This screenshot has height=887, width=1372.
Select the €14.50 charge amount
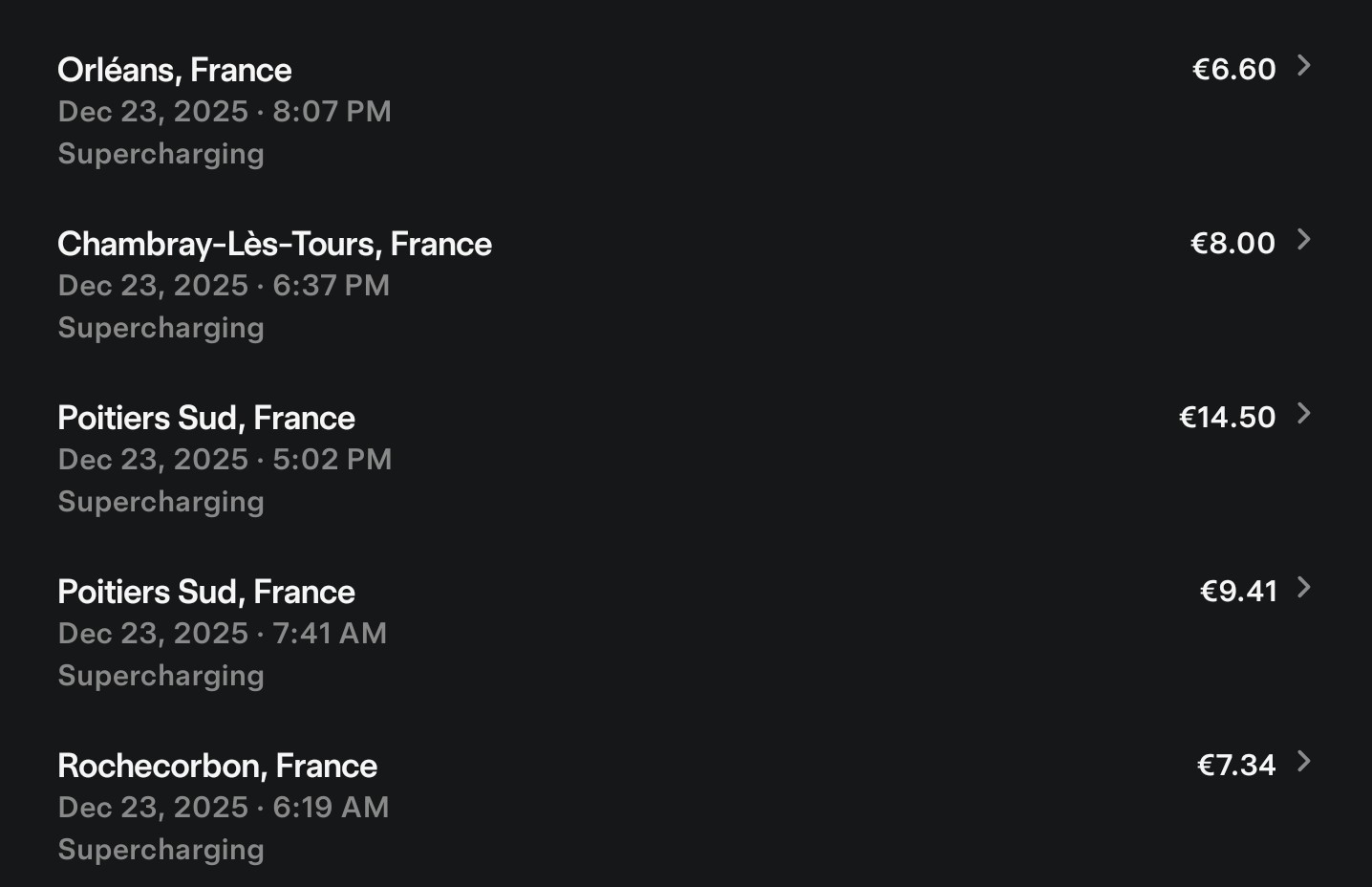(1227, 417)
